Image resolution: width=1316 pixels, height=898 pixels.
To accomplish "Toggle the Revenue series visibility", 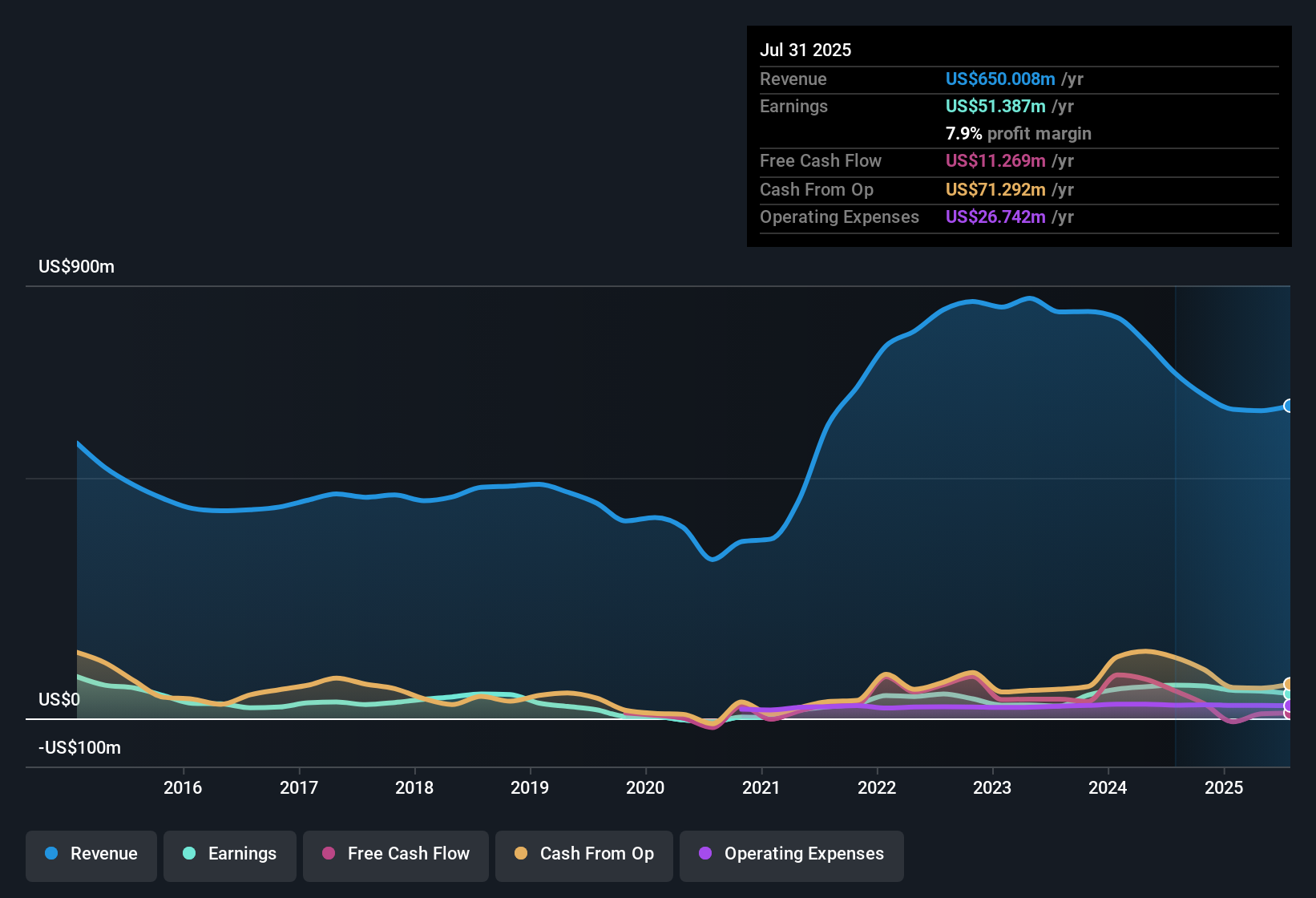I will tap(91, 854).
